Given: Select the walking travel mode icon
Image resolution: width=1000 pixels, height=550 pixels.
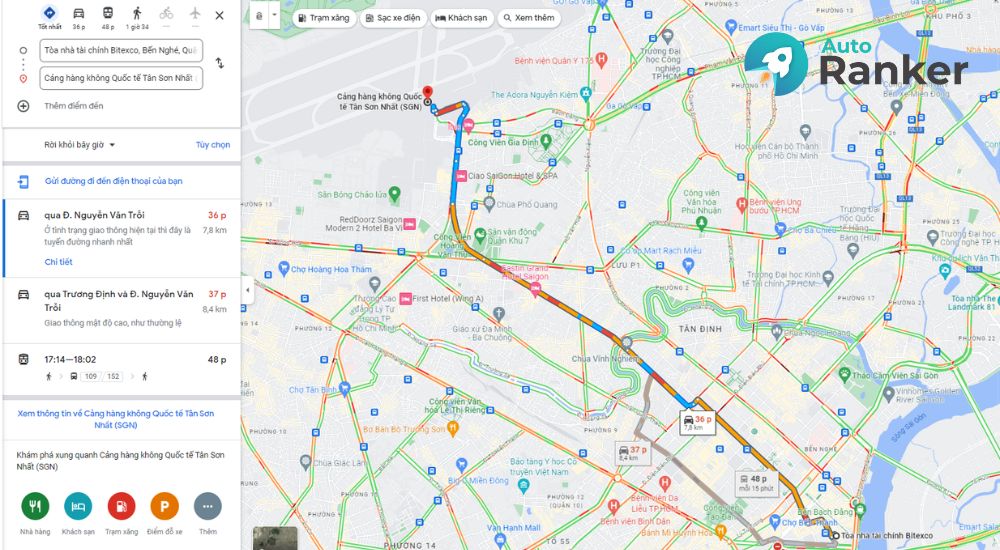Looking at the screenshot, I should pyautogui.click(x=137, y=14).
